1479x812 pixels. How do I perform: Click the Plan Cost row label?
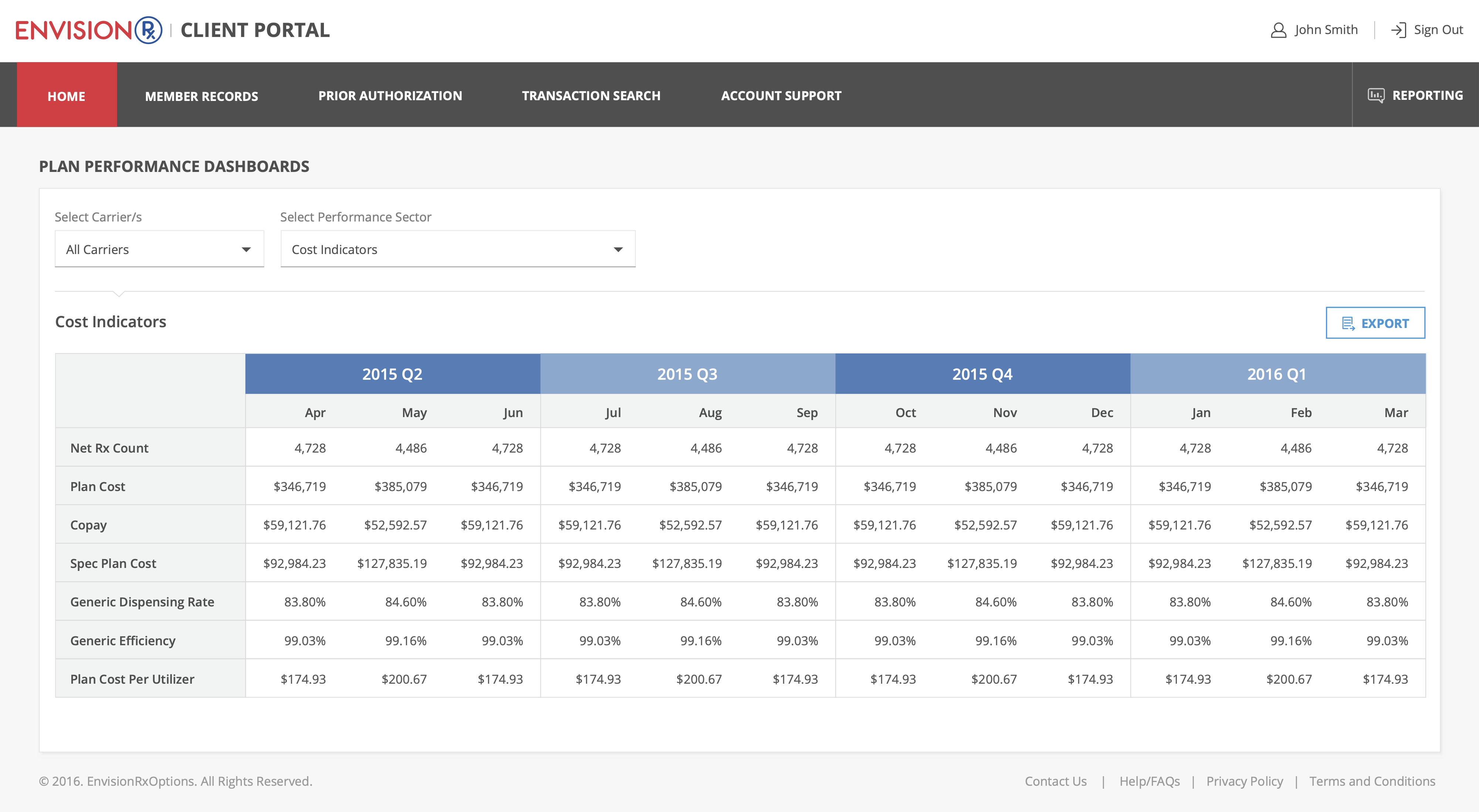click(x=98, y=486)
